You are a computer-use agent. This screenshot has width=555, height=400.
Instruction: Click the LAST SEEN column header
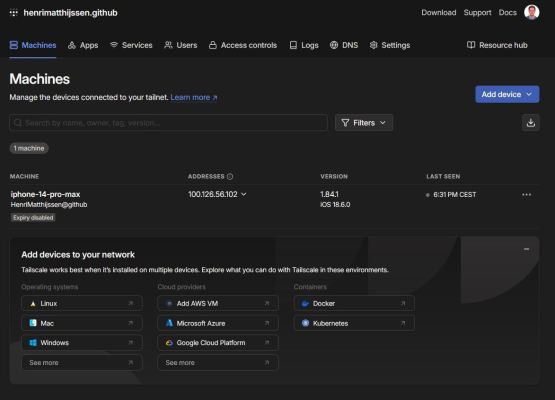tap(443, 176)
